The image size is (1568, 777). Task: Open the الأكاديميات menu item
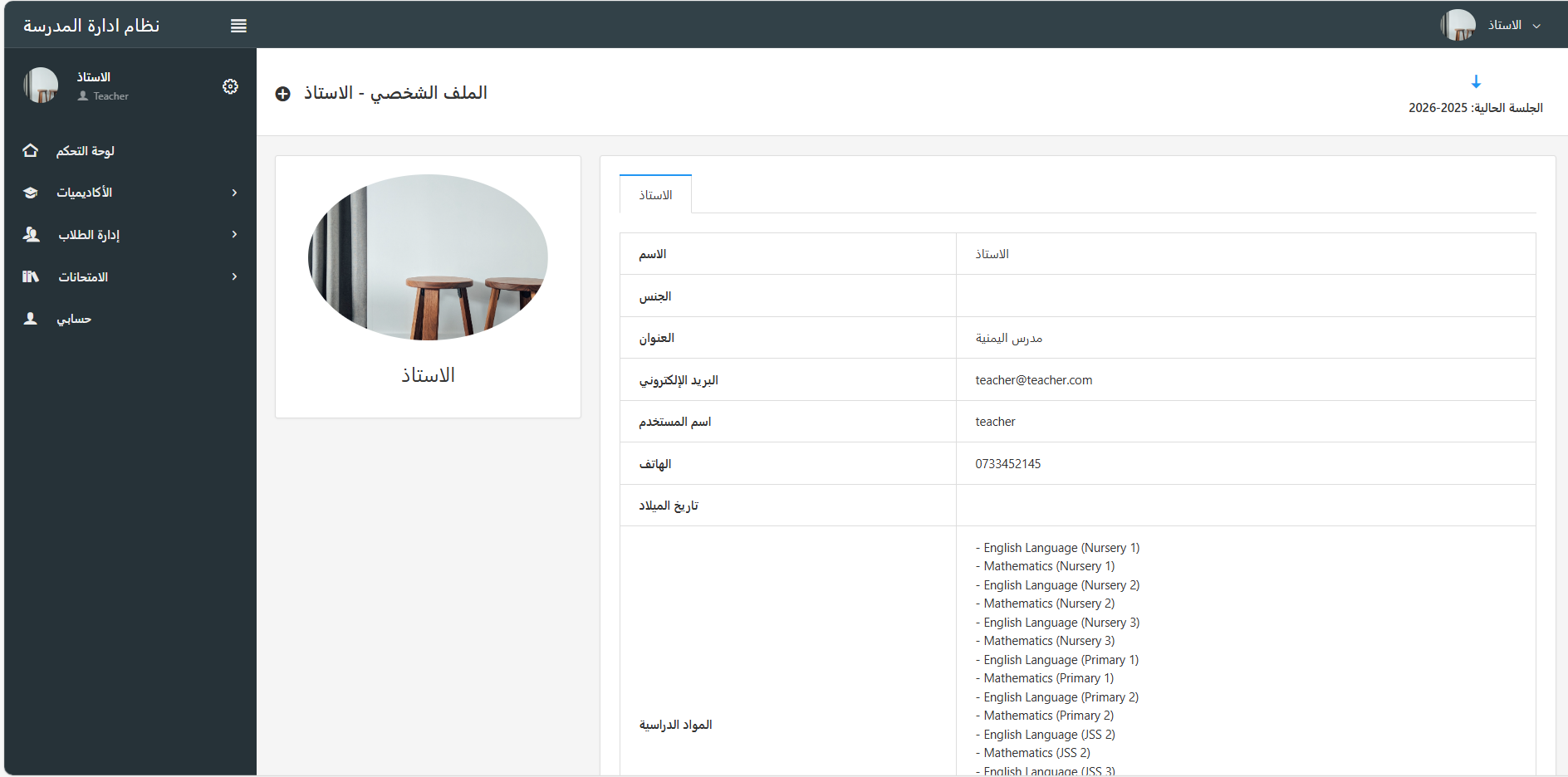click(x=130, y=193)
